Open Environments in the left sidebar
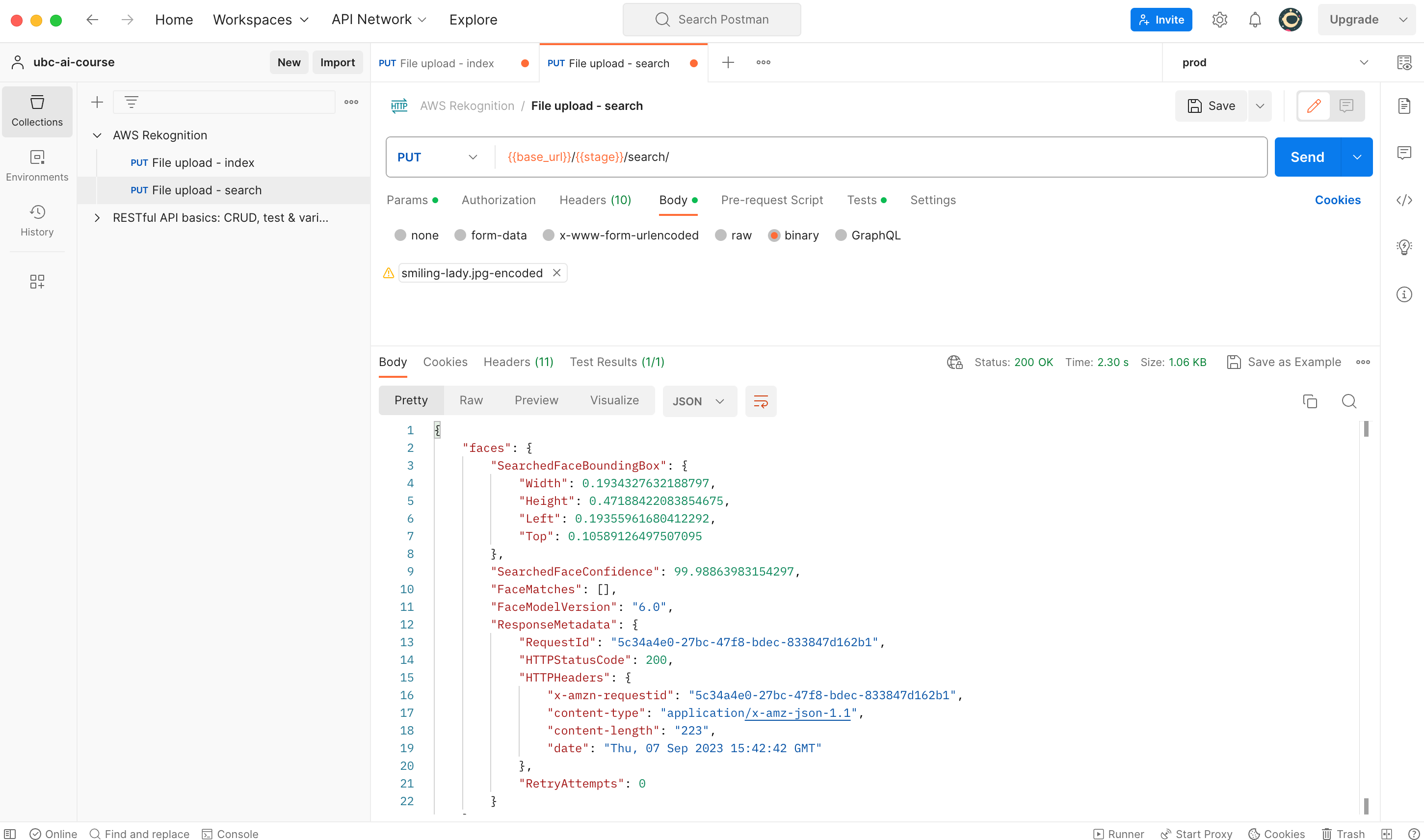The width and height of the screenshot is (1424, 840). 37,165
